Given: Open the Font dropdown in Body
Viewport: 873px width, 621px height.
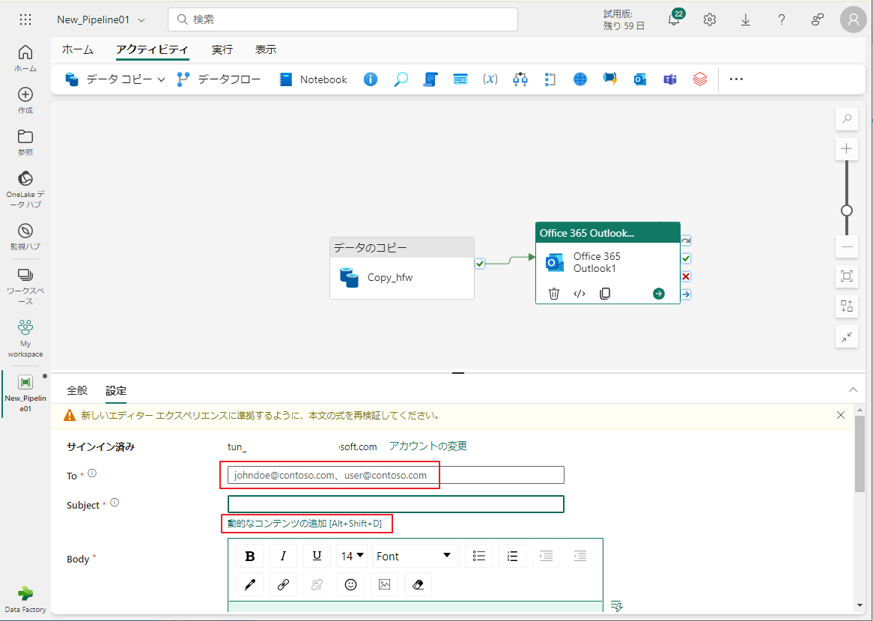Looking at the screenshot, I should pos(414,556).
